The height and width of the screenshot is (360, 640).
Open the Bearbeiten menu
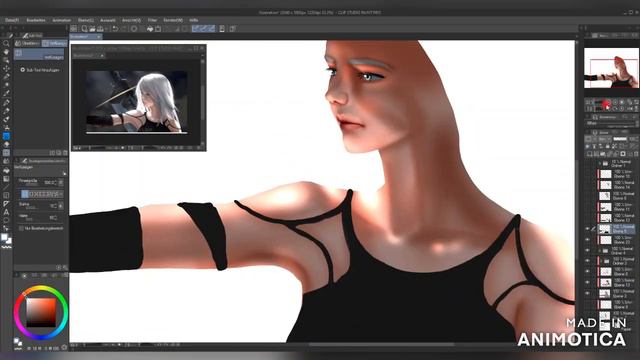tap(36, 20)
